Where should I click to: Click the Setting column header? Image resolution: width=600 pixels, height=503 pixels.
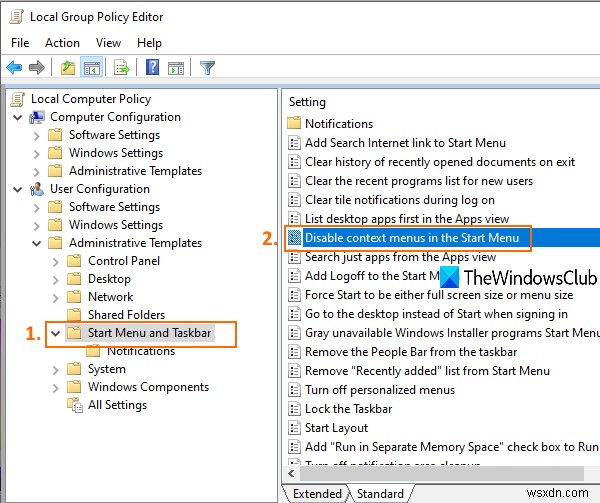click(307, 102)
